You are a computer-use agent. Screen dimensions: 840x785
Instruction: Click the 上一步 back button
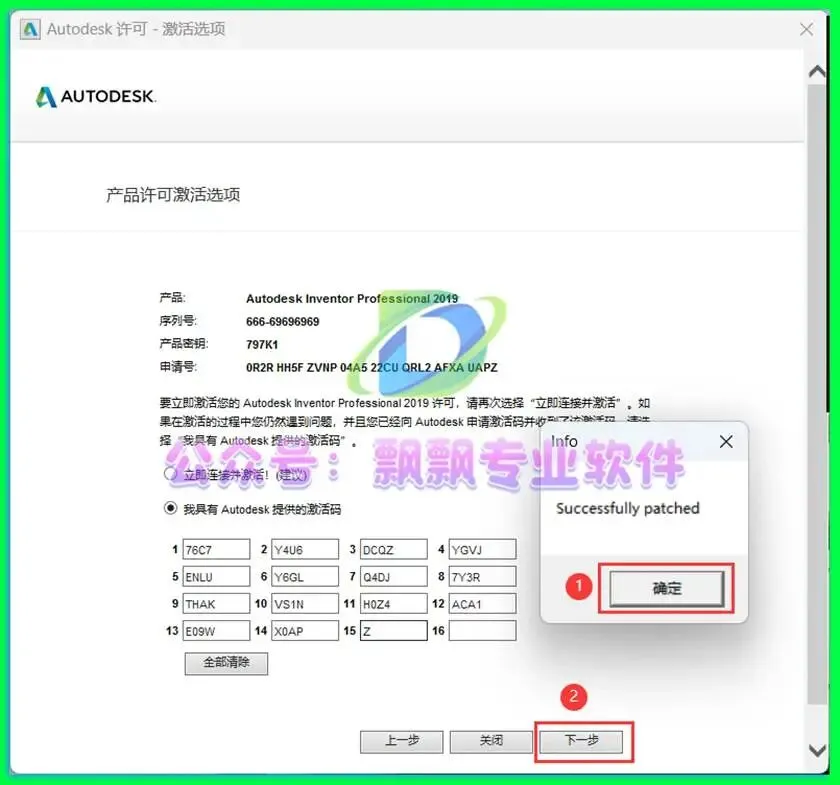(x=402, y=742)
